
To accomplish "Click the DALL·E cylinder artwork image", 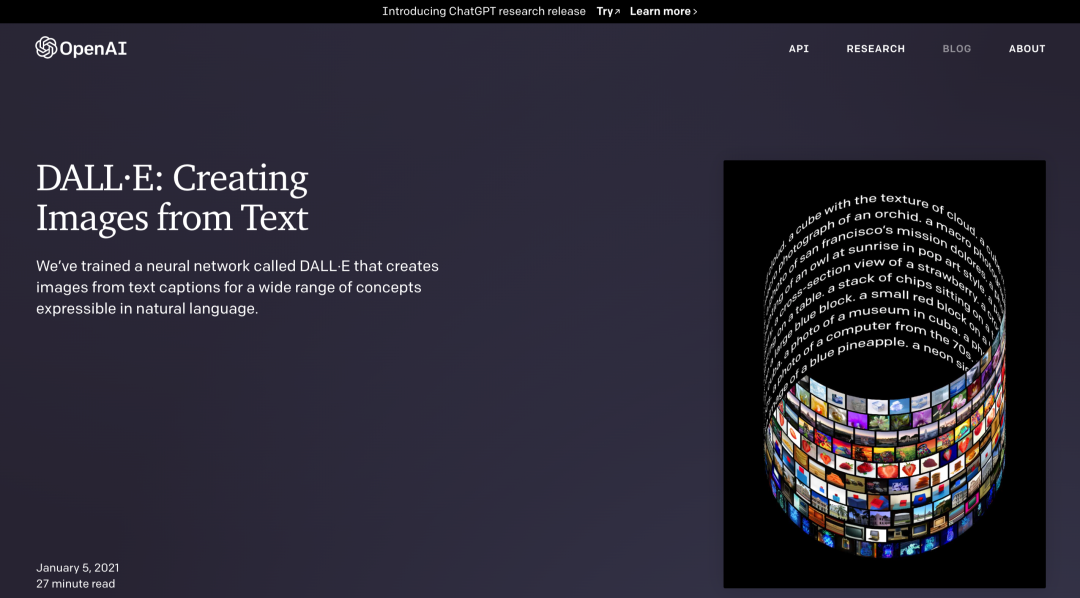I will pos(884,374).
